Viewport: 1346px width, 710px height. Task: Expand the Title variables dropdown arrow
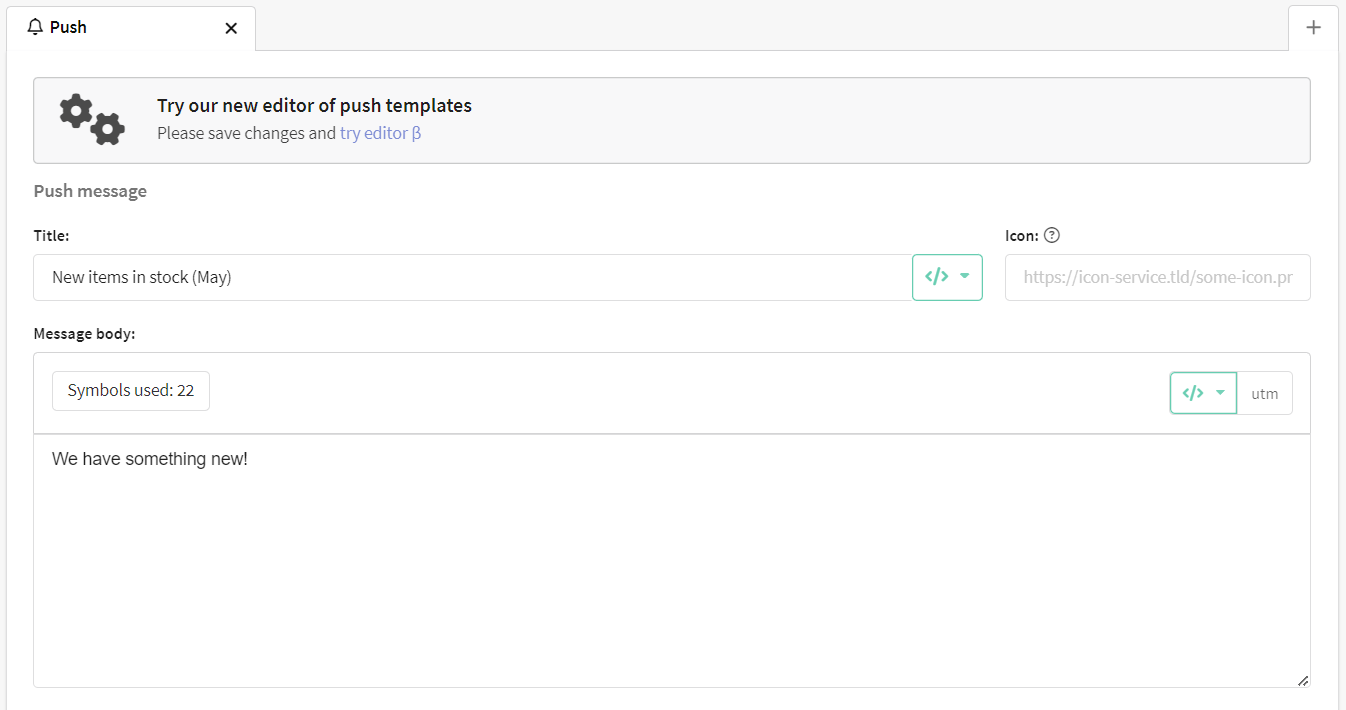coord(964,277)
